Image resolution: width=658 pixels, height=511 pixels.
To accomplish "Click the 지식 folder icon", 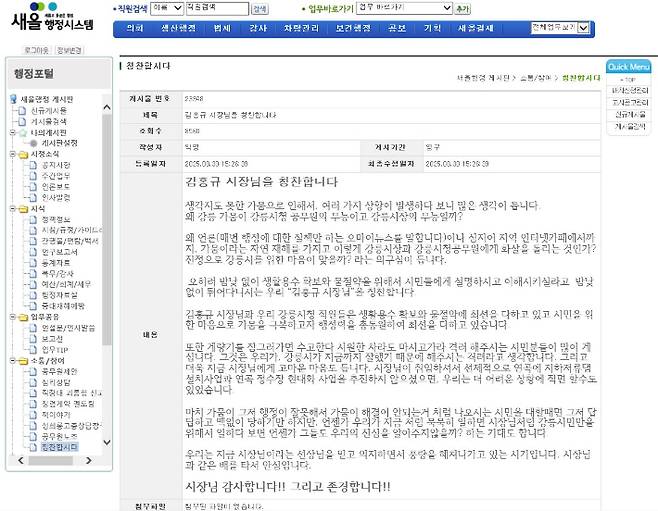I will [24, 209].
